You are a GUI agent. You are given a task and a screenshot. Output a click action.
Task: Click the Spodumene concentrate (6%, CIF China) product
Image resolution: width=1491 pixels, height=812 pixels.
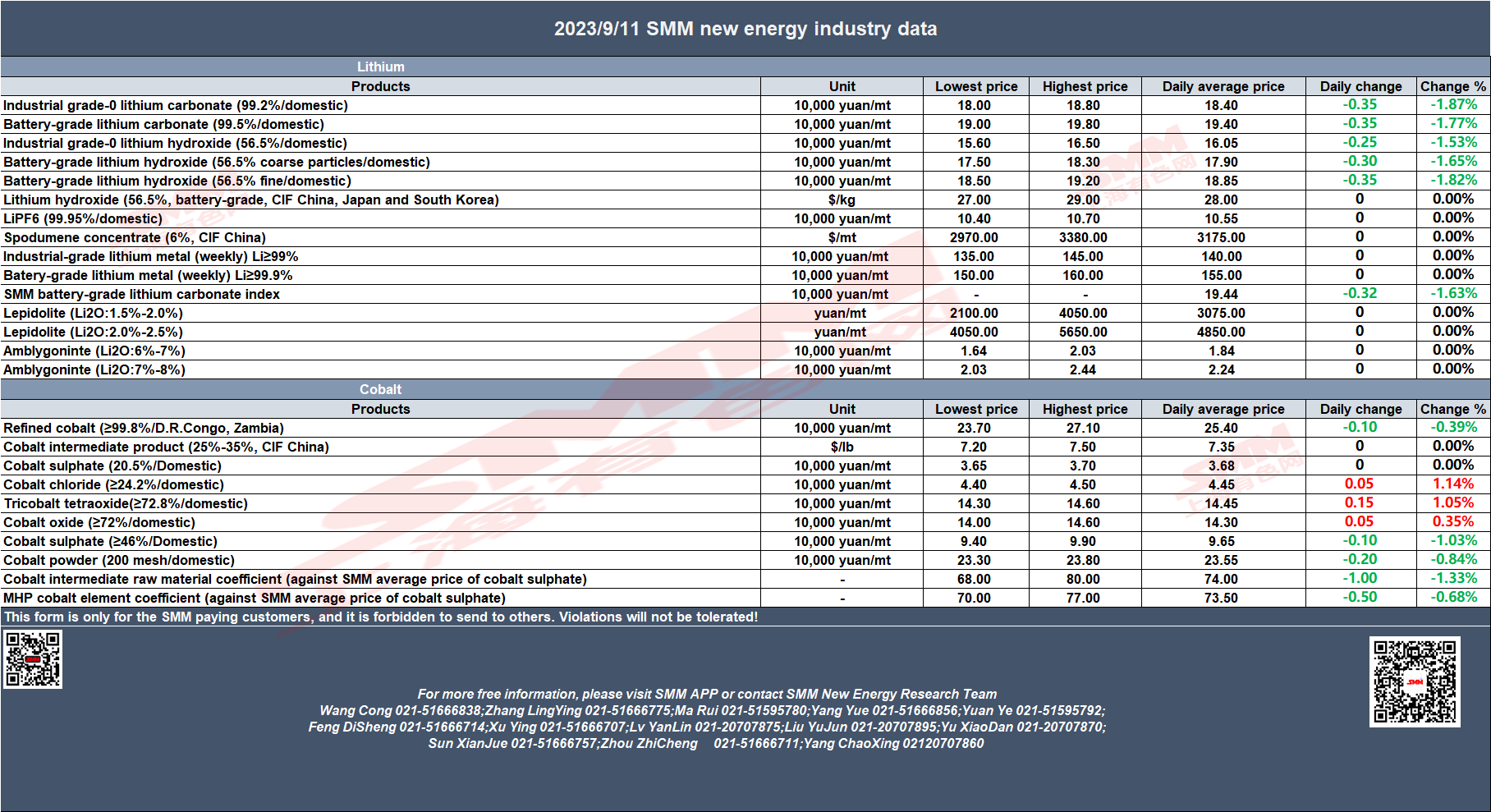(x=135, y=237)
